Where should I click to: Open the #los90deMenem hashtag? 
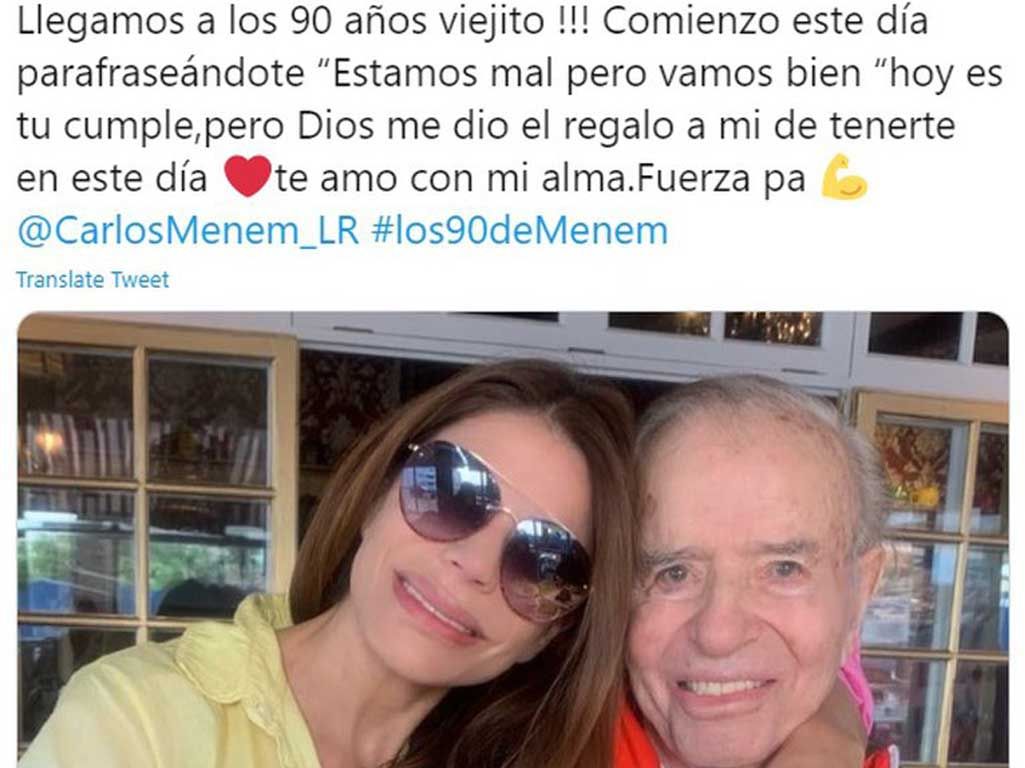click(520, 230)
